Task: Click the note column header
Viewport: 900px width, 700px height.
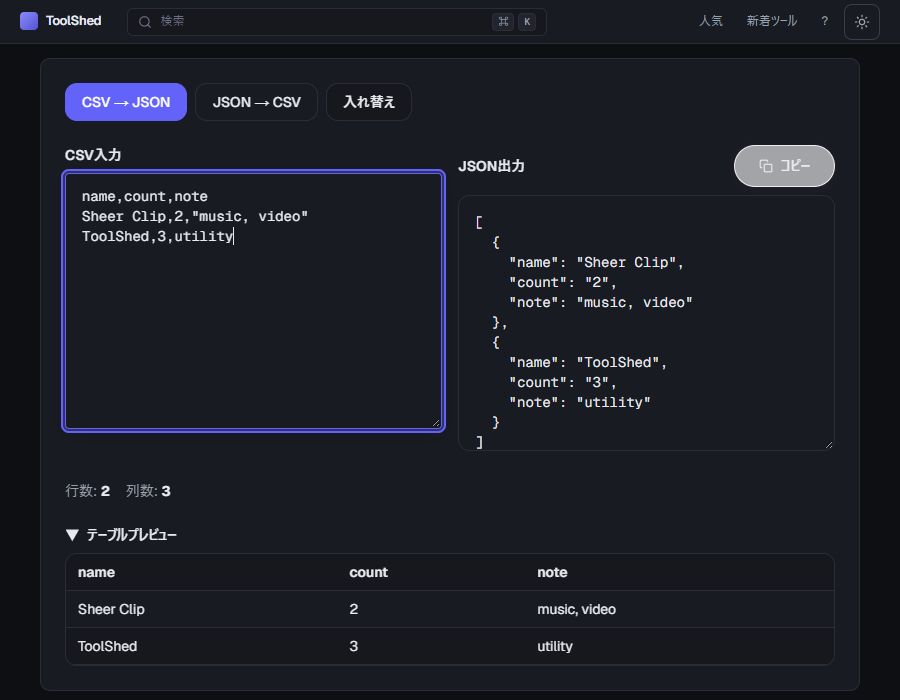Action: pyautogui.click(x=552, y=573)
